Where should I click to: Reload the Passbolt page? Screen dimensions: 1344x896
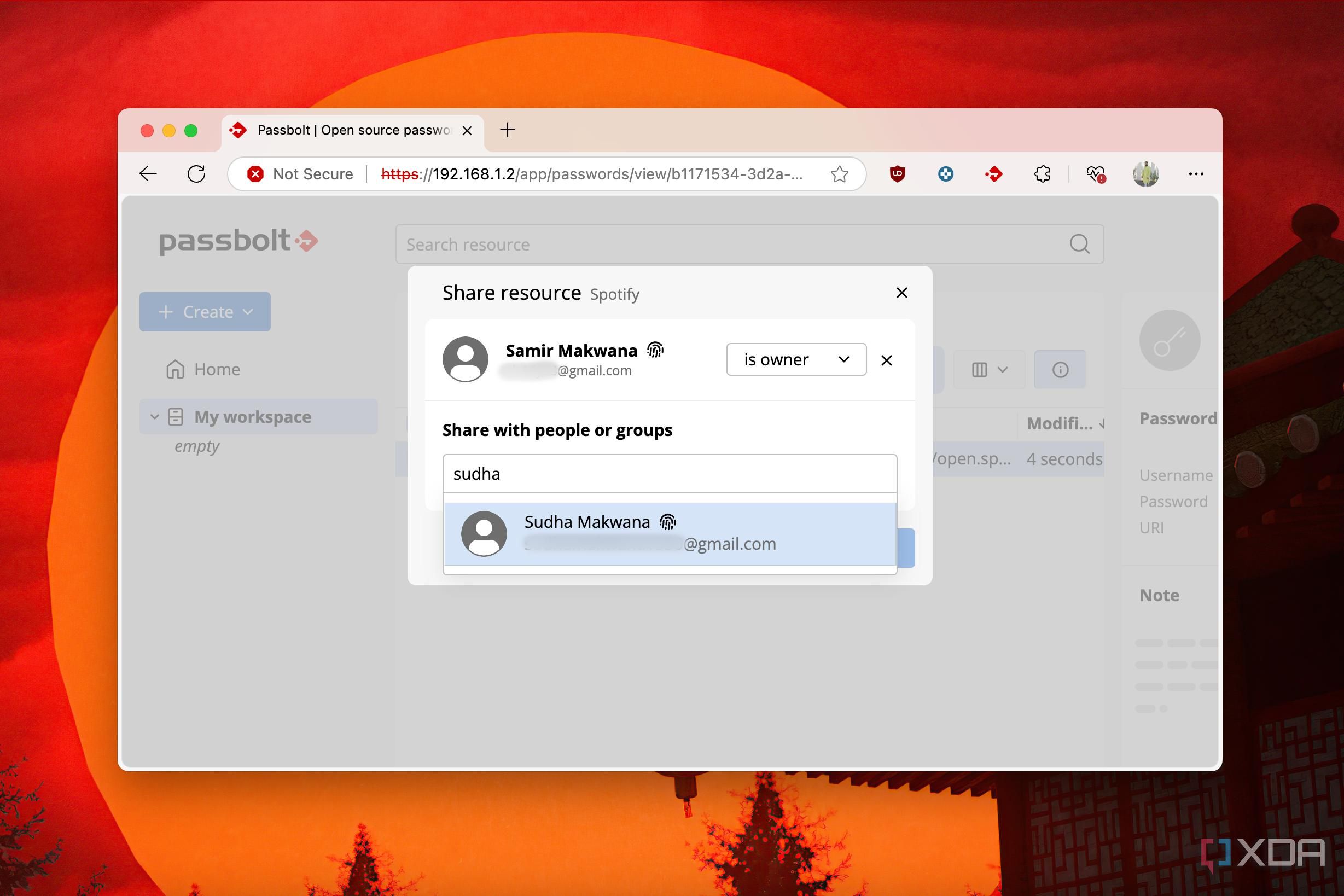click(196, 174)
